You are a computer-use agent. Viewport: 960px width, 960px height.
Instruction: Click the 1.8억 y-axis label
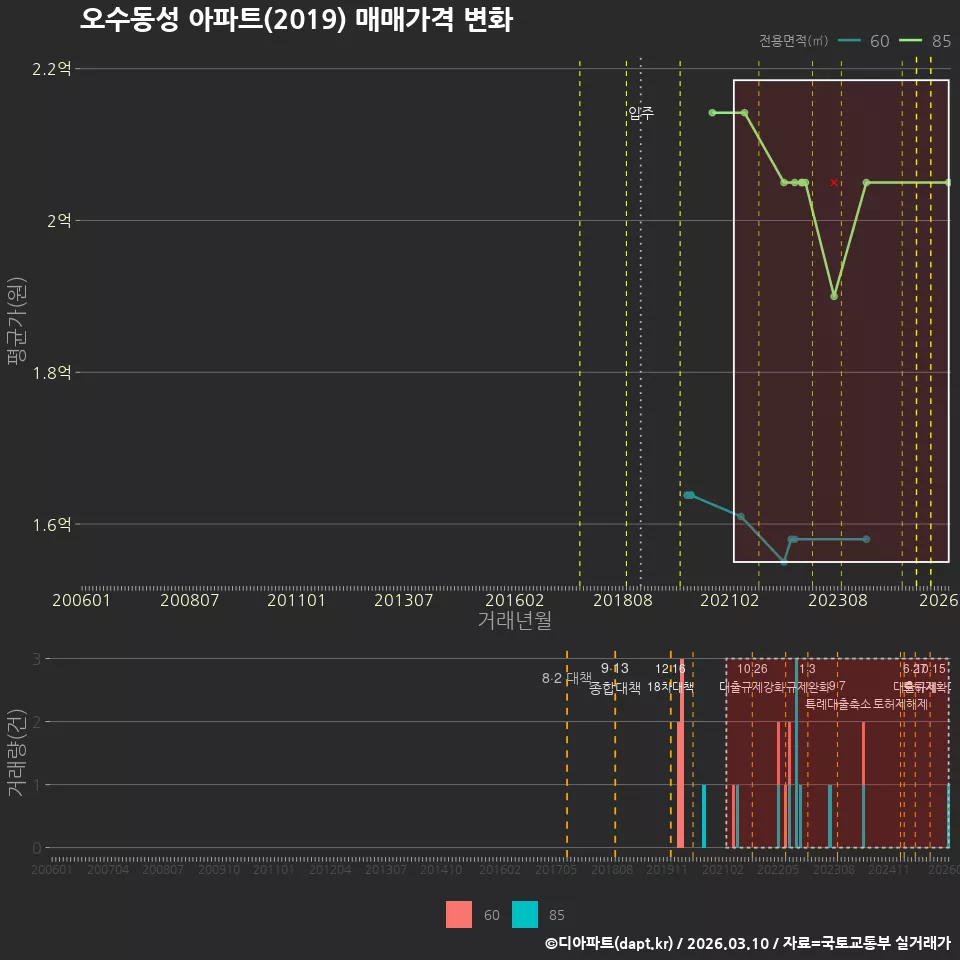52,372
